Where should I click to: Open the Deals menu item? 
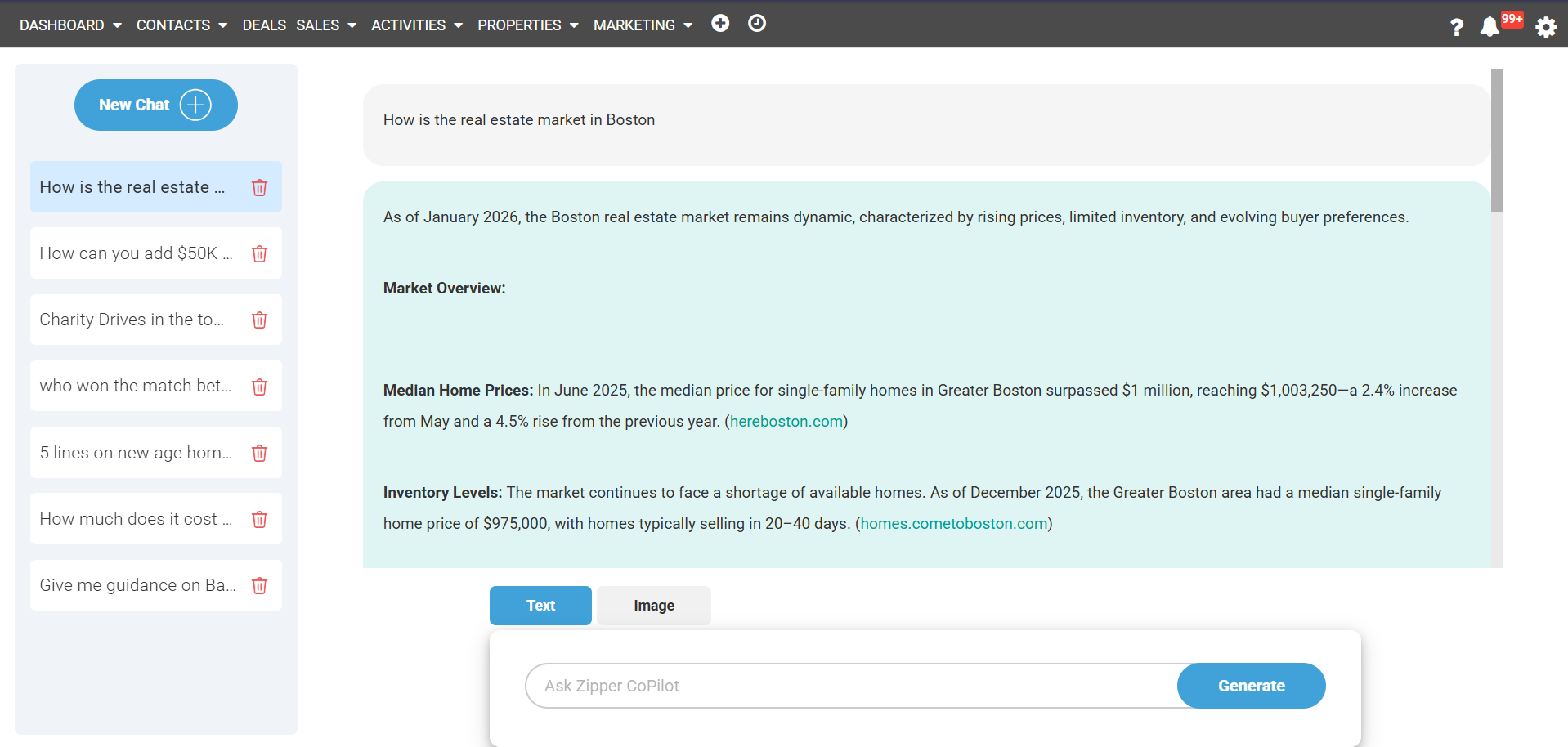coord(264,25)
